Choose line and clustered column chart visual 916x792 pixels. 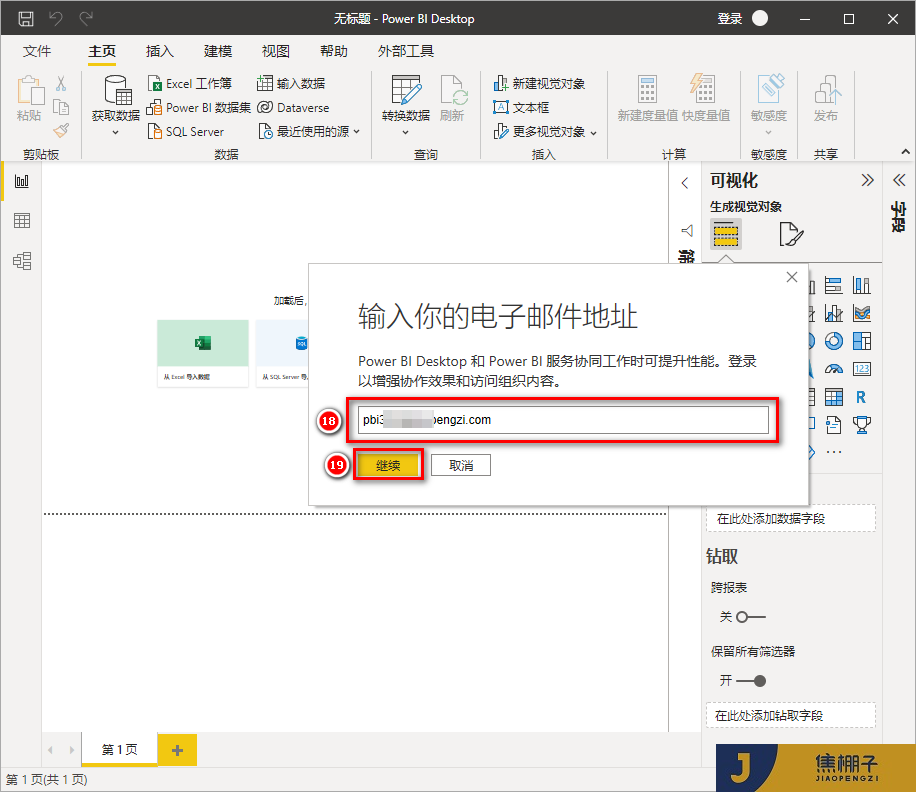(834, 314)
